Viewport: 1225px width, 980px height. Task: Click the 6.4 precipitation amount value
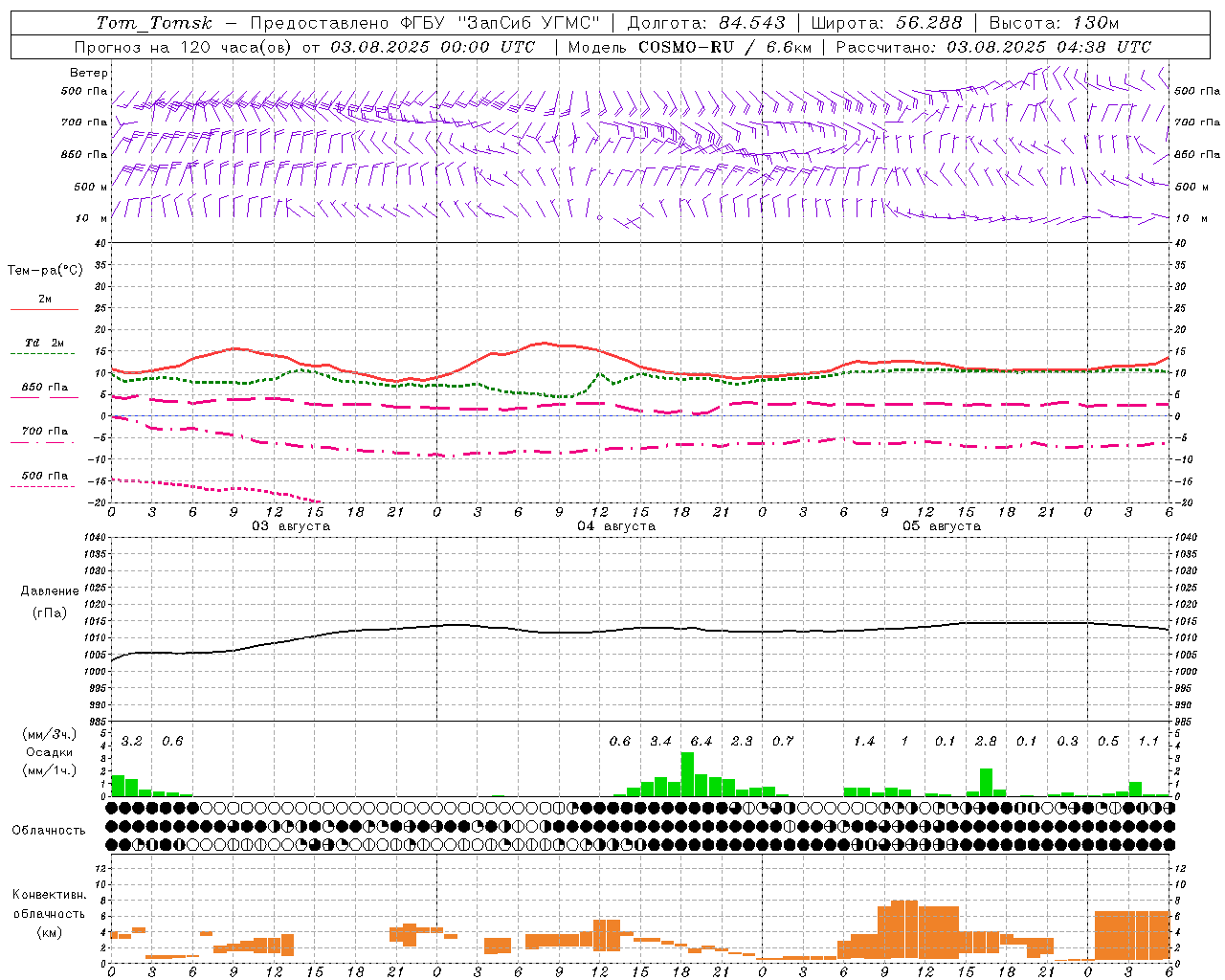click(702, 741)
